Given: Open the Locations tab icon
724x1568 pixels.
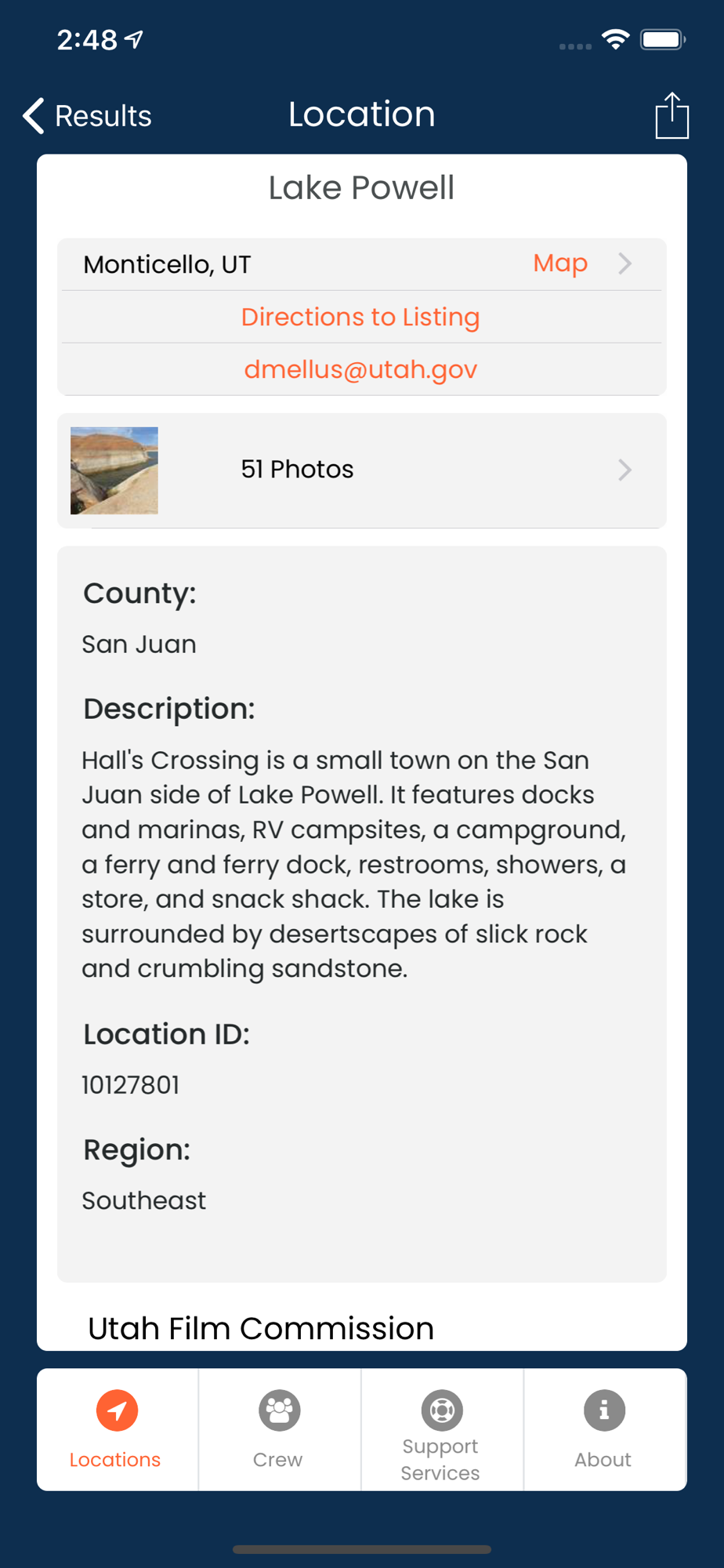Looking at the screenshot, I should (117, 1410).
